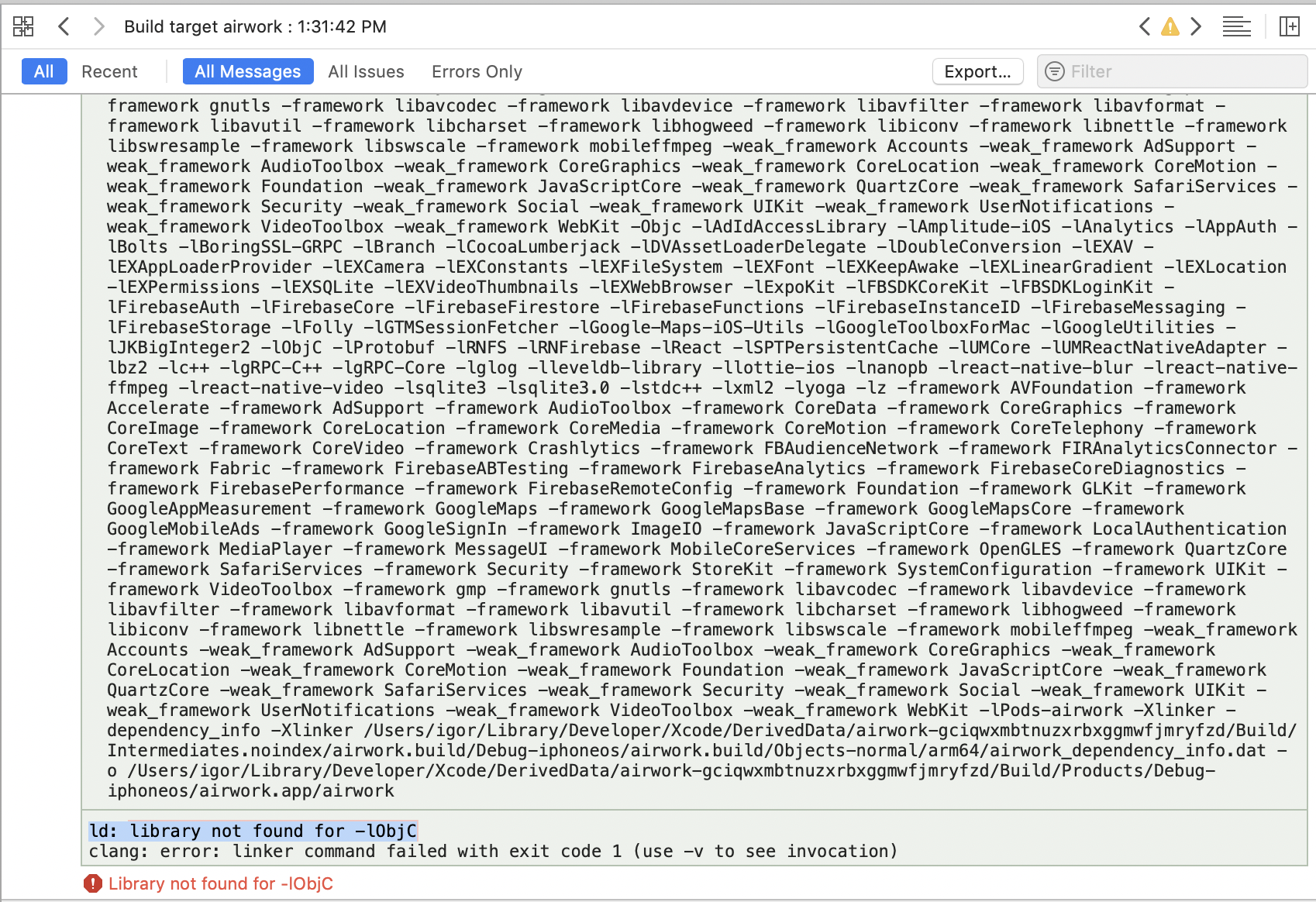Expand the Library not found error entry
Screen dimensions: 1316x902
[222, 883]
